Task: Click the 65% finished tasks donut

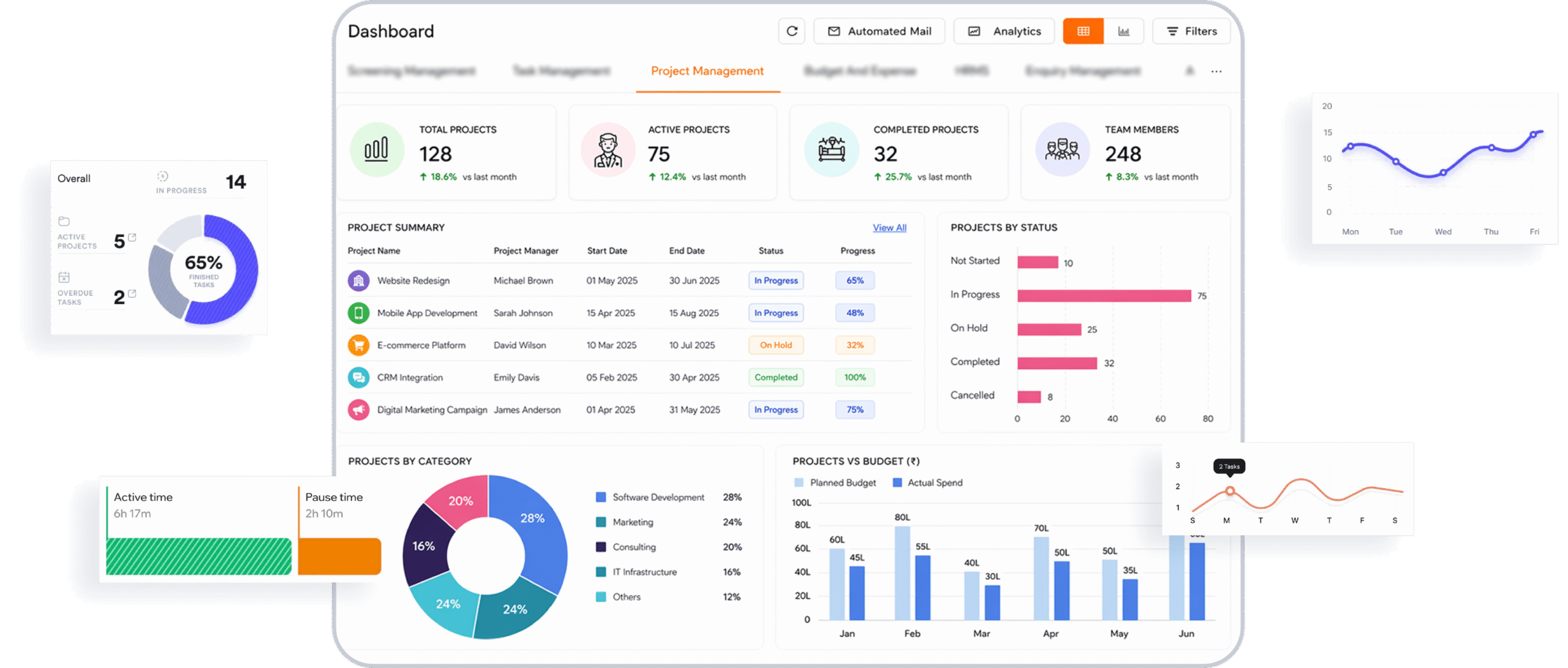Action: 203,269
